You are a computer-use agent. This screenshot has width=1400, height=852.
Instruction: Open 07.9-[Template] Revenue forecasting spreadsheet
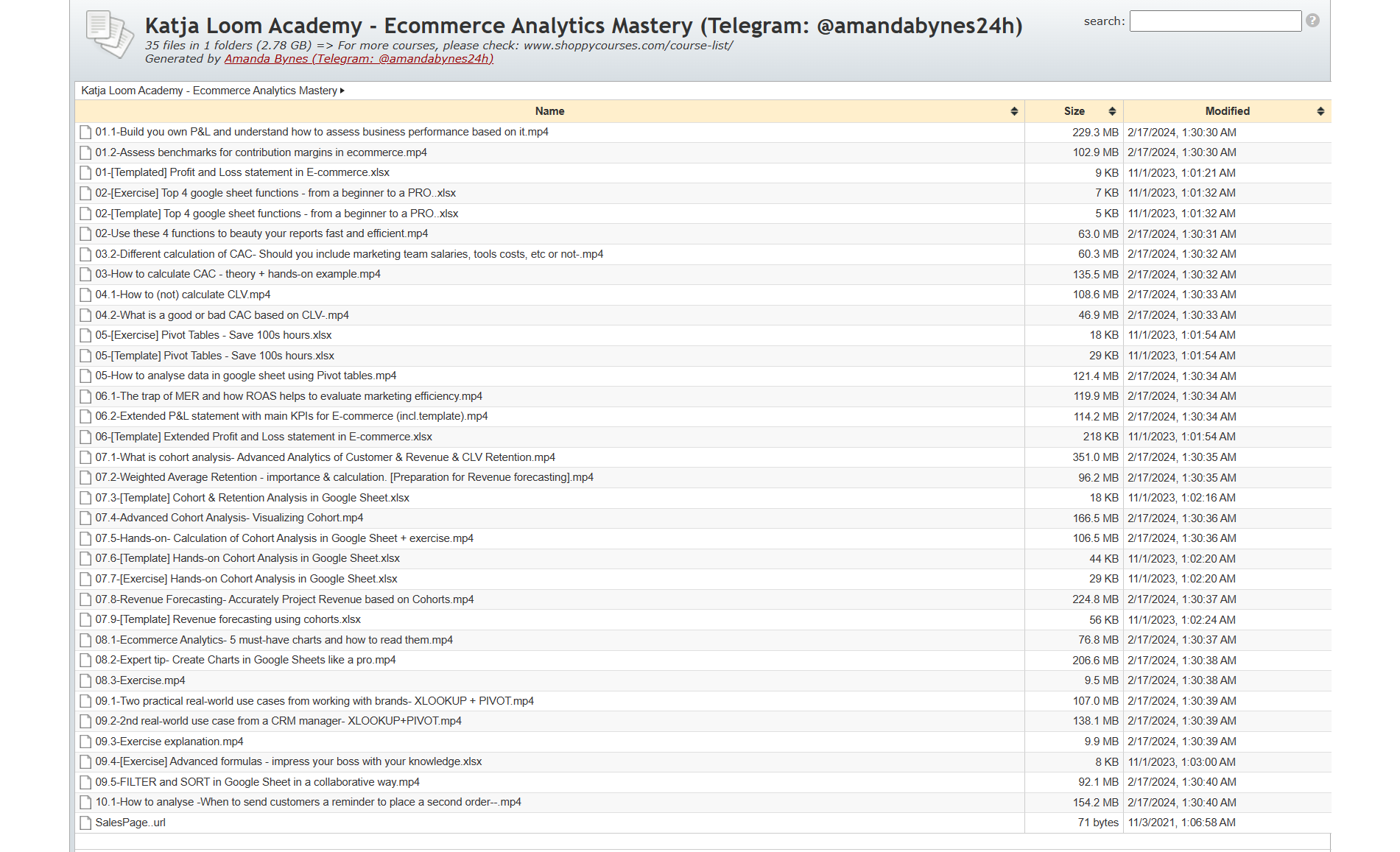coord(228,619)
